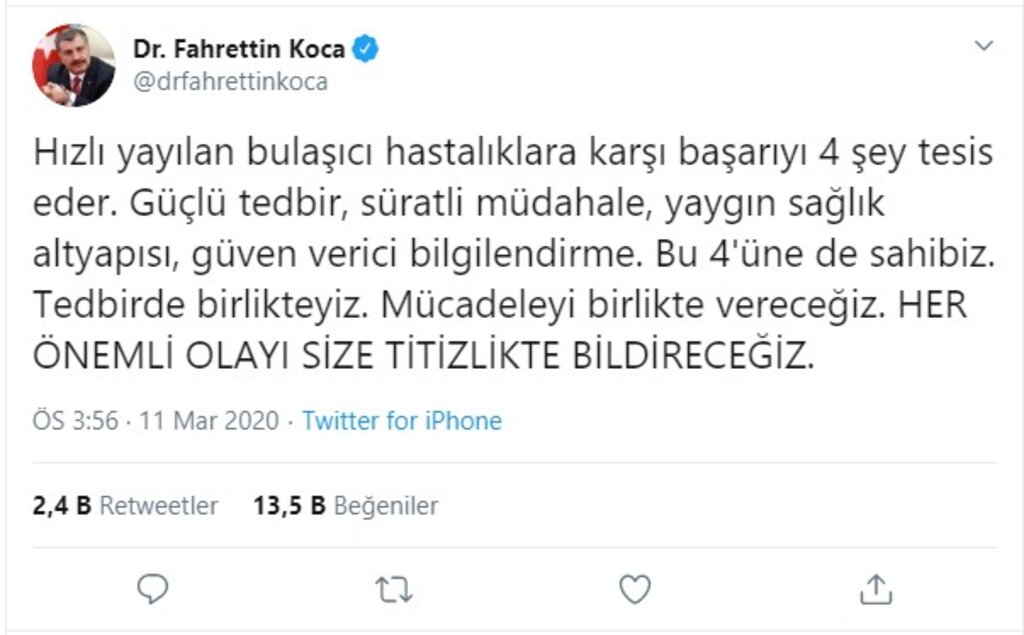Open Dr. Fahrettin Koca's profile photo
This screenshot has height=635, width=1024.
click(x=74, y=65)
